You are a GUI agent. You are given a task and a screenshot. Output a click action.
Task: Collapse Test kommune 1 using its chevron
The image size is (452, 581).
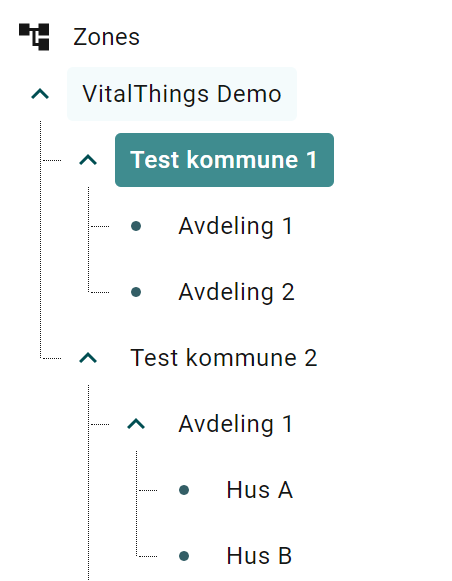pyautogui.click(x=88, y=160)
